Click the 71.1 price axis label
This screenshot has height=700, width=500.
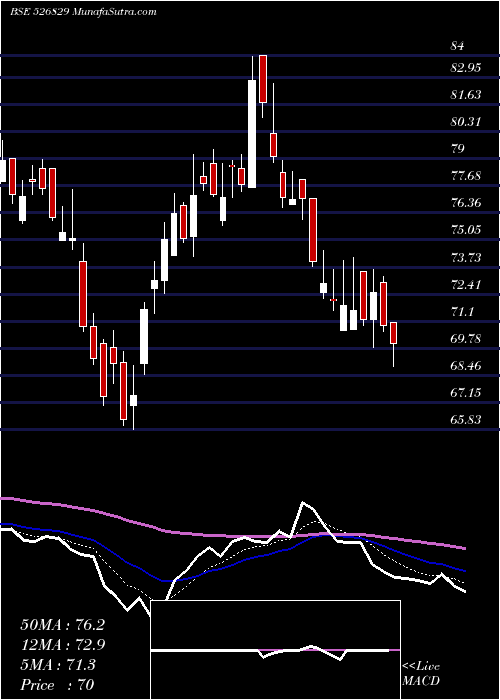[462, 312]
